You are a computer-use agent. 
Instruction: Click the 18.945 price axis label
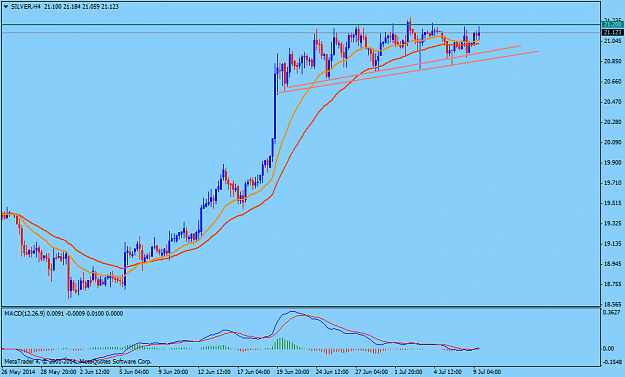pos(613,264)
